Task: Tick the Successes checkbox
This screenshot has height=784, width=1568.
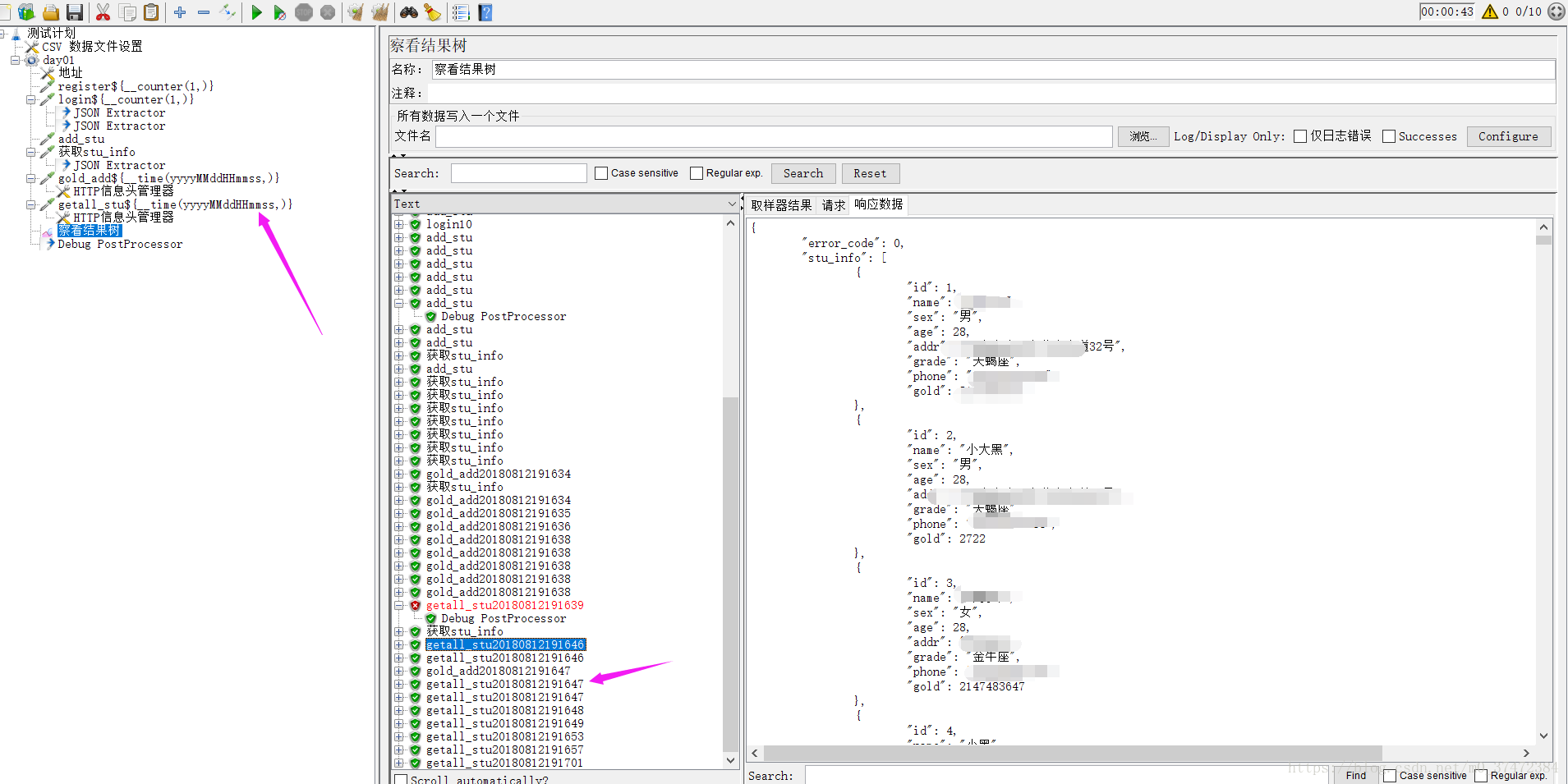Action: coord(1389,136)
